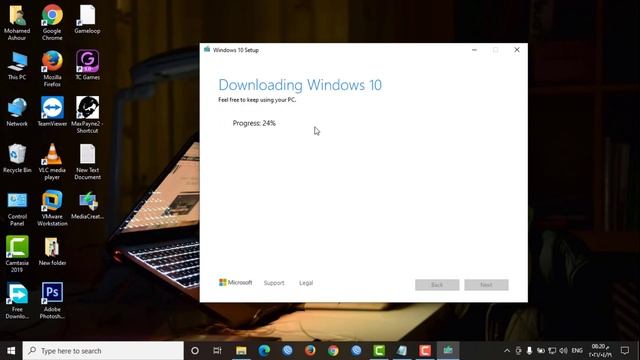
Task: Open the taskbar clock and date
Action: pyautogui.click(x=600, y=351)
